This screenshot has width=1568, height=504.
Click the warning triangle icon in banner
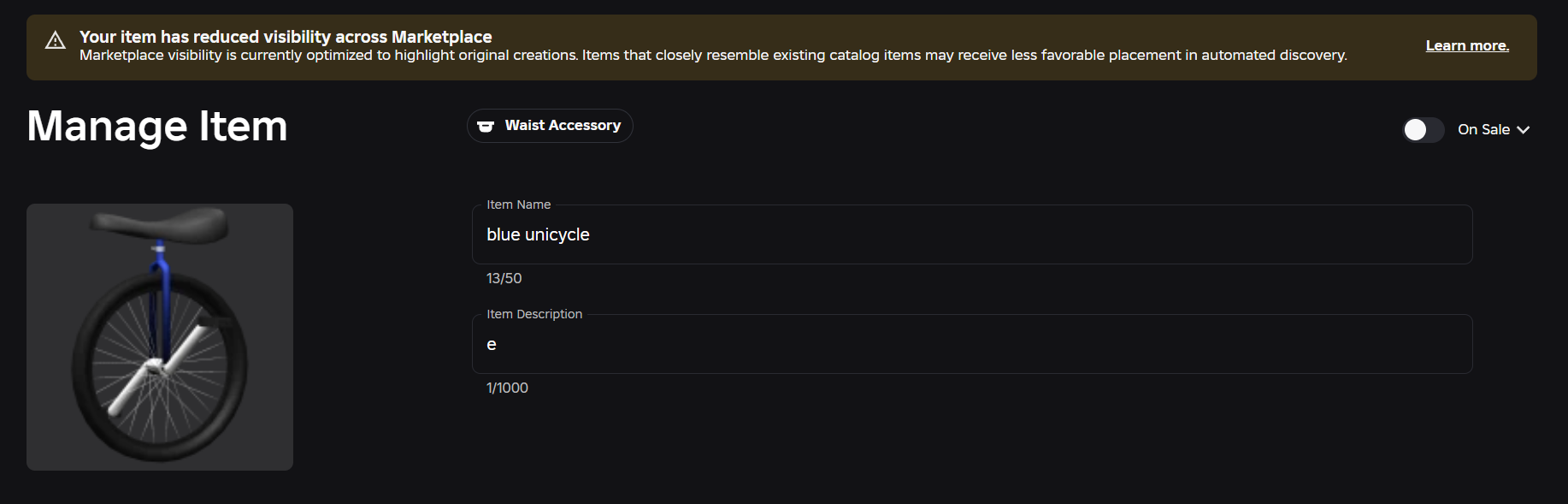tap(56, 40)
